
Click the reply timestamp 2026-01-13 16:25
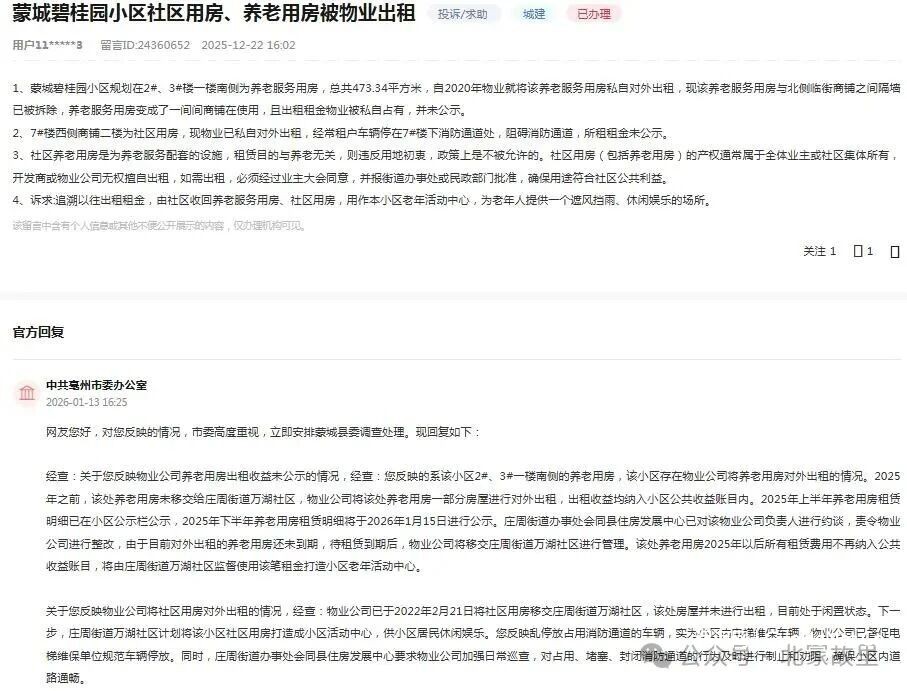tap(86, 402)
